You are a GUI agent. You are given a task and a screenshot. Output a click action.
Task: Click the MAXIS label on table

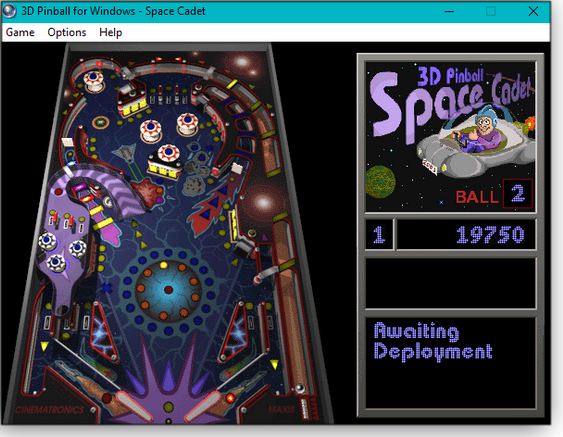point(282,409)
